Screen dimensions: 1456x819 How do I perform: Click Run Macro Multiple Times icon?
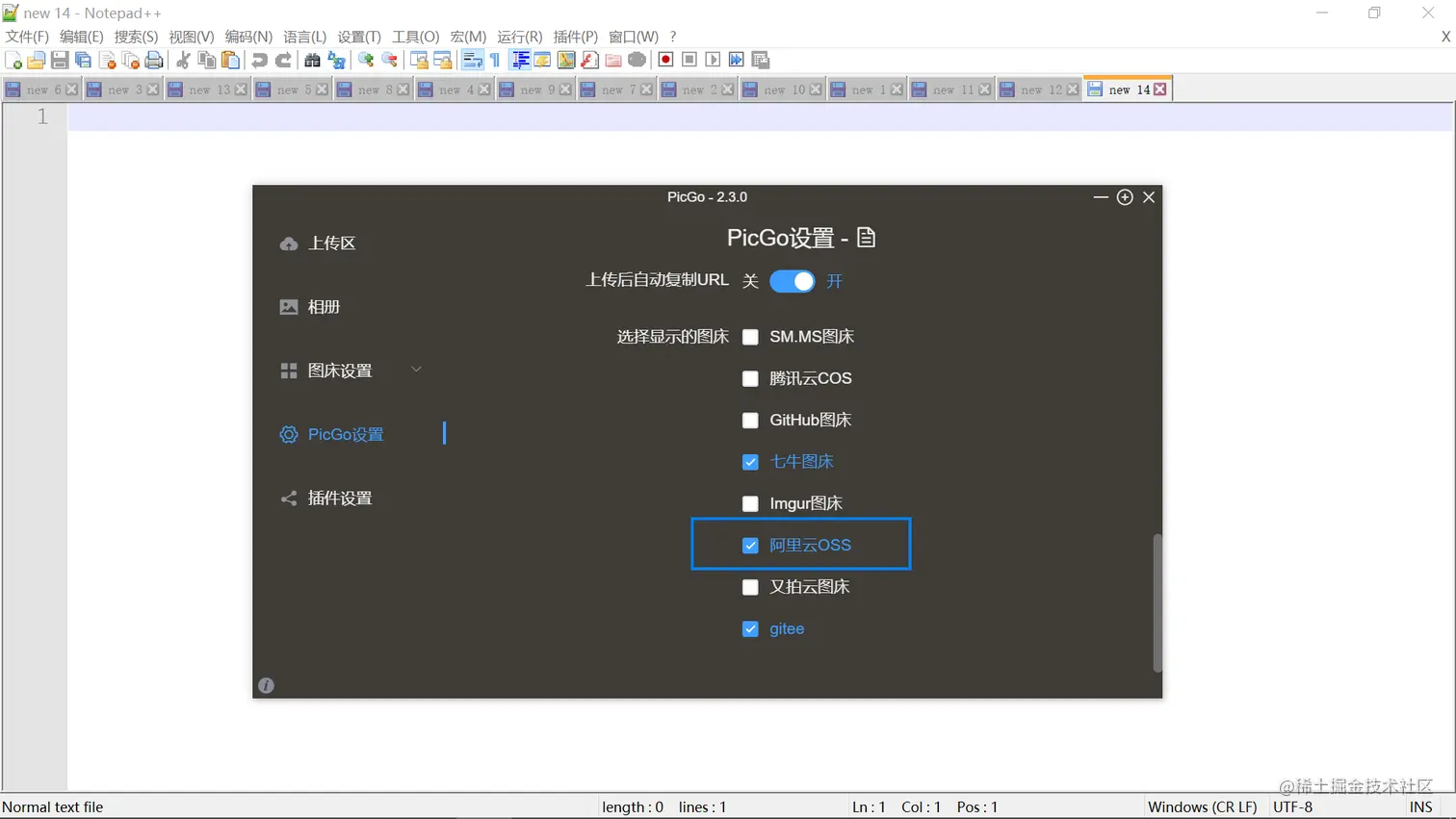pyautogui.click(x=737, y=60)
